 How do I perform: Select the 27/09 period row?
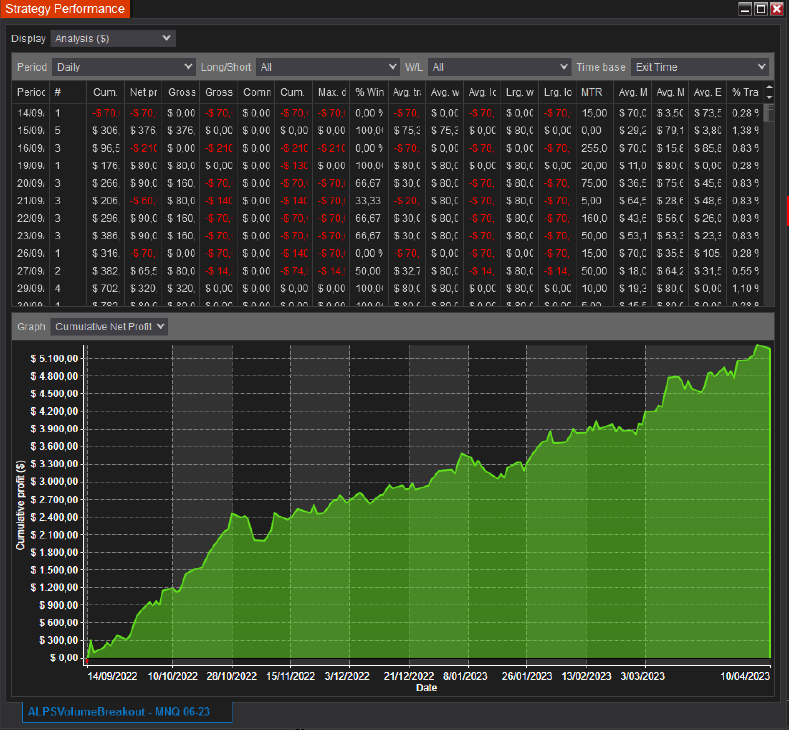[x=387, y=271]
